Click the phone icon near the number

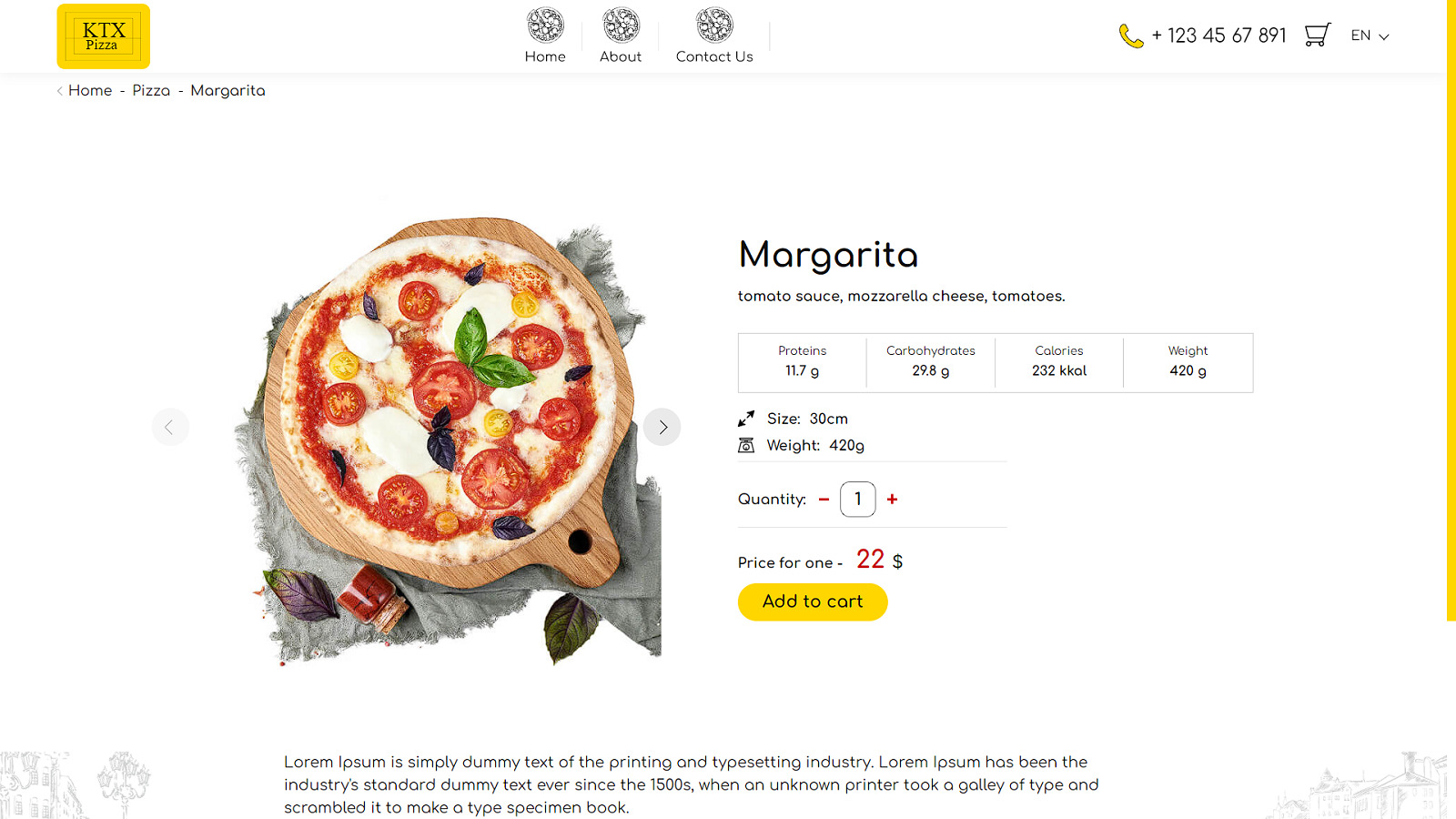(x=1130, y=35)
